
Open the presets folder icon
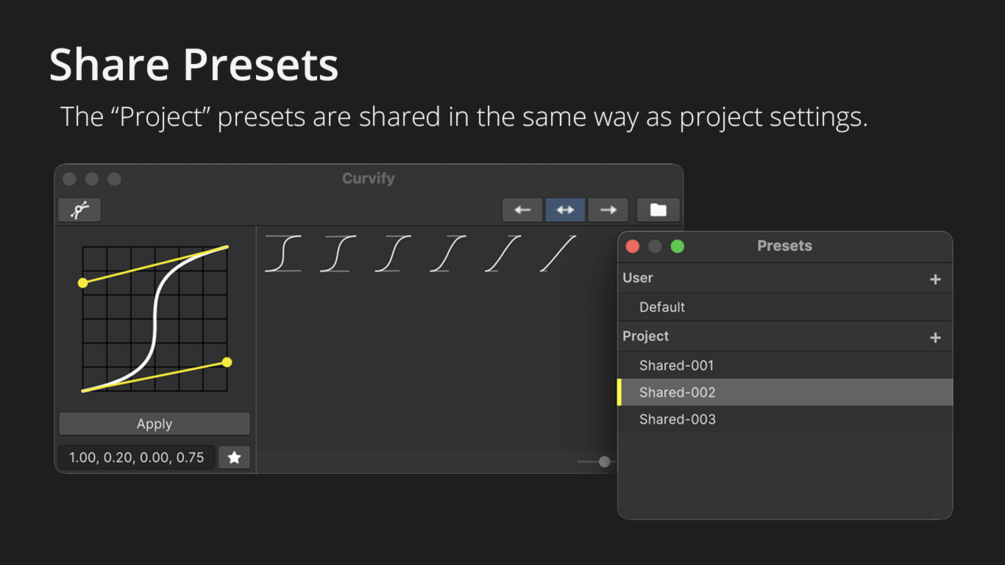tap(658, 210)
